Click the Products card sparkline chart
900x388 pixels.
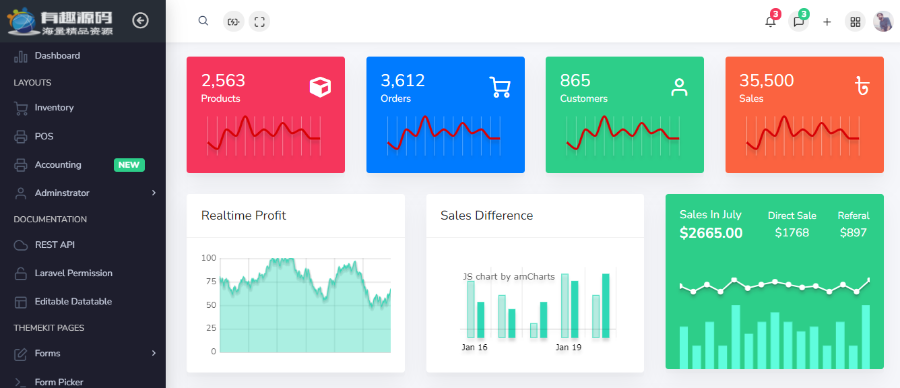264,135
